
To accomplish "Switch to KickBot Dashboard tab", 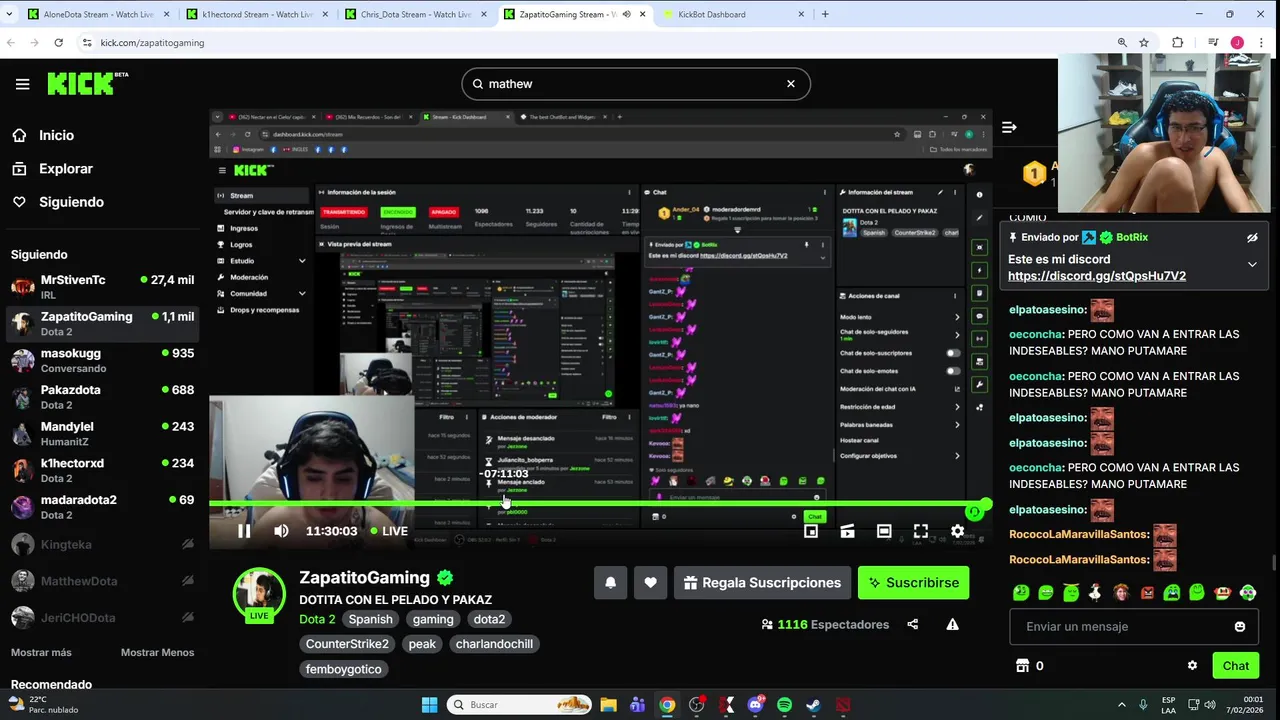I will point(733,14).
